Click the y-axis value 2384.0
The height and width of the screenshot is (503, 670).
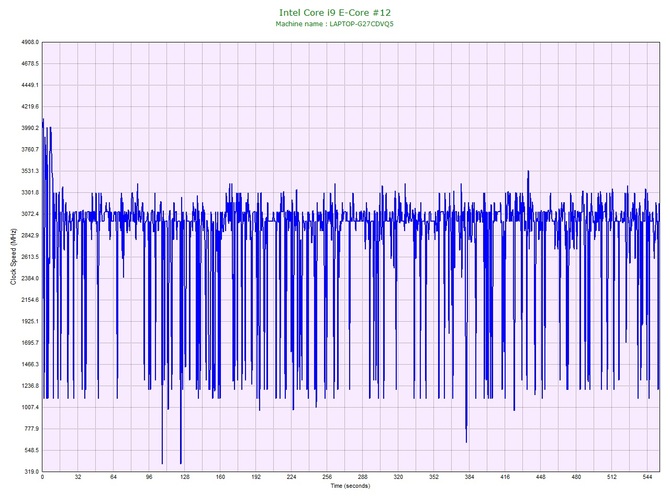[30, 278]
